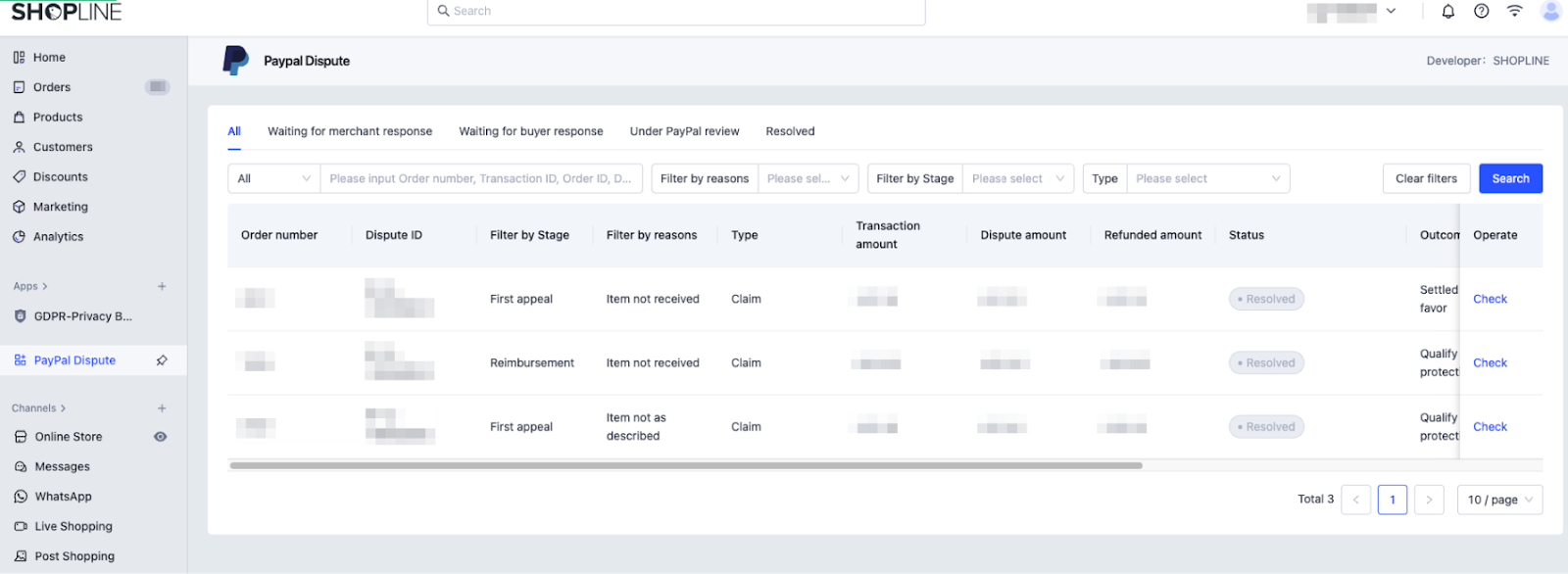
Task: Click the PayPal Dispute pin icon
Action: coord(162,360)
